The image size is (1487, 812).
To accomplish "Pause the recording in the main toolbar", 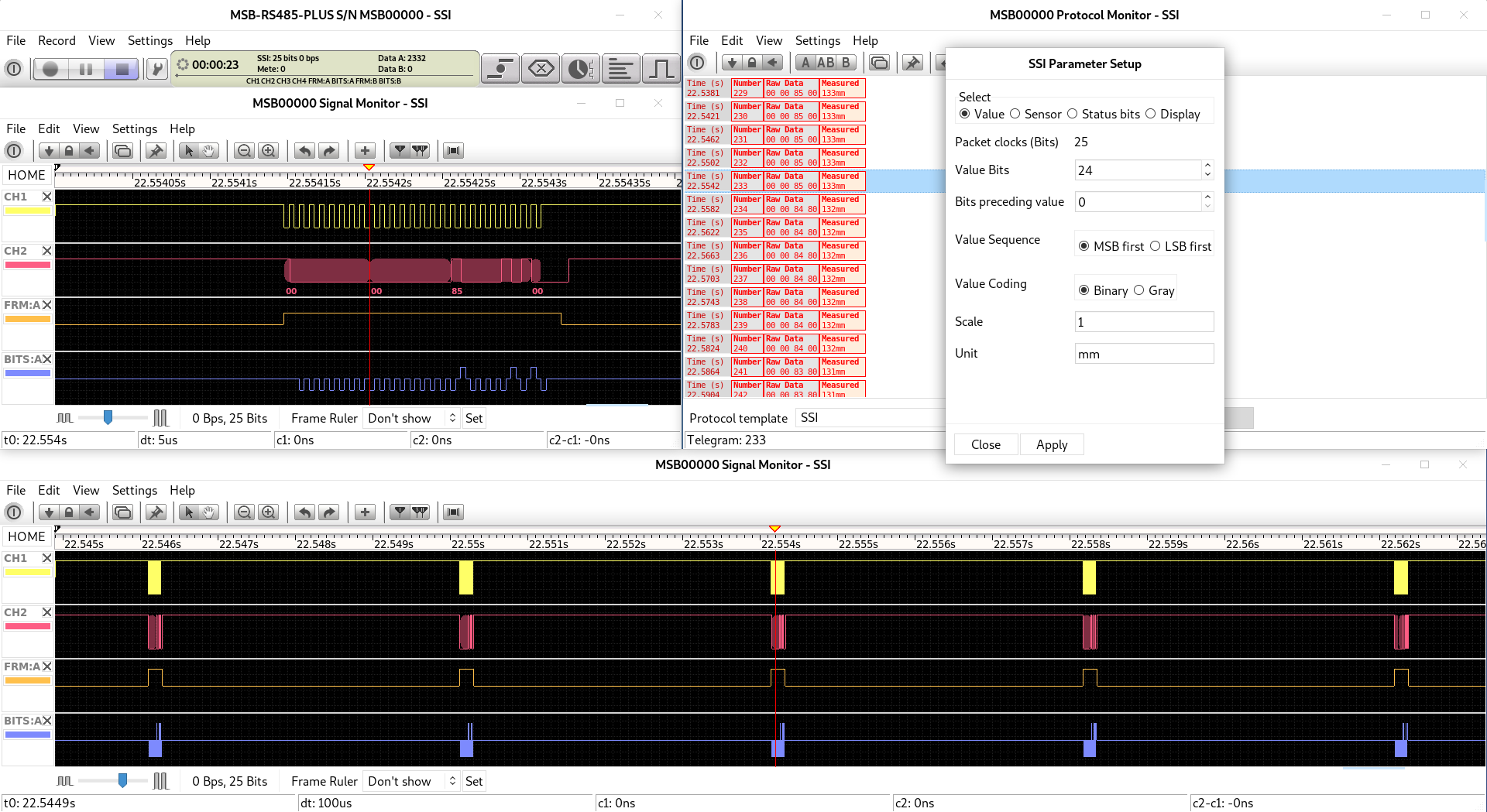I will pos(85,70).
